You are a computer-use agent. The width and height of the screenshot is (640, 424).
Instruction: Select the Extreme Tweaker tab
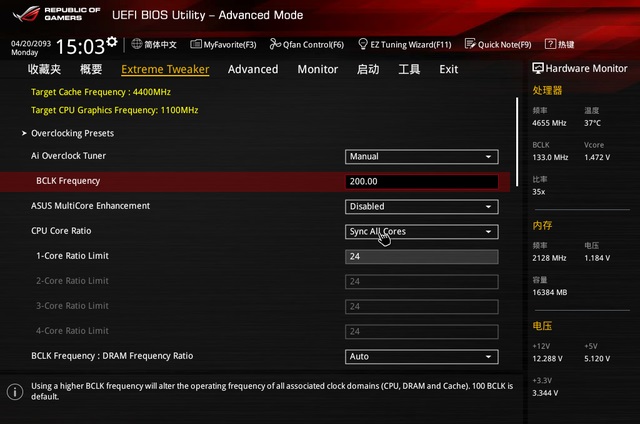165,69
